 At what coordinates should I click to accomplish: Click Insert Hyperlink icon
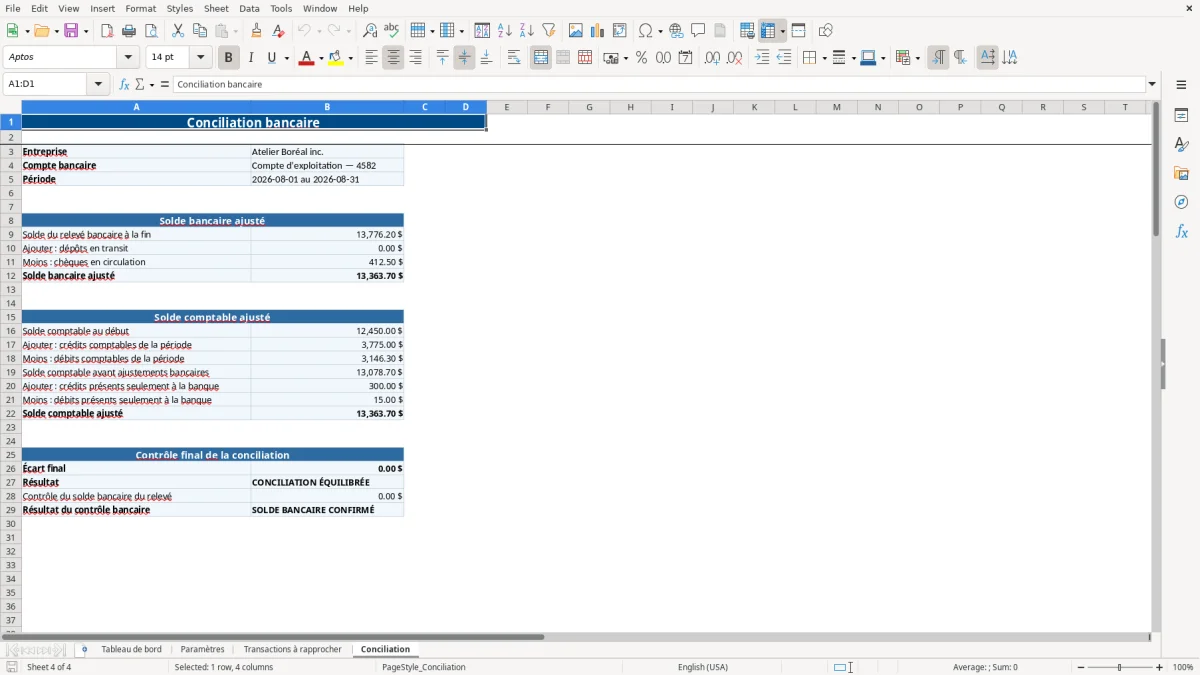point(677,31)
